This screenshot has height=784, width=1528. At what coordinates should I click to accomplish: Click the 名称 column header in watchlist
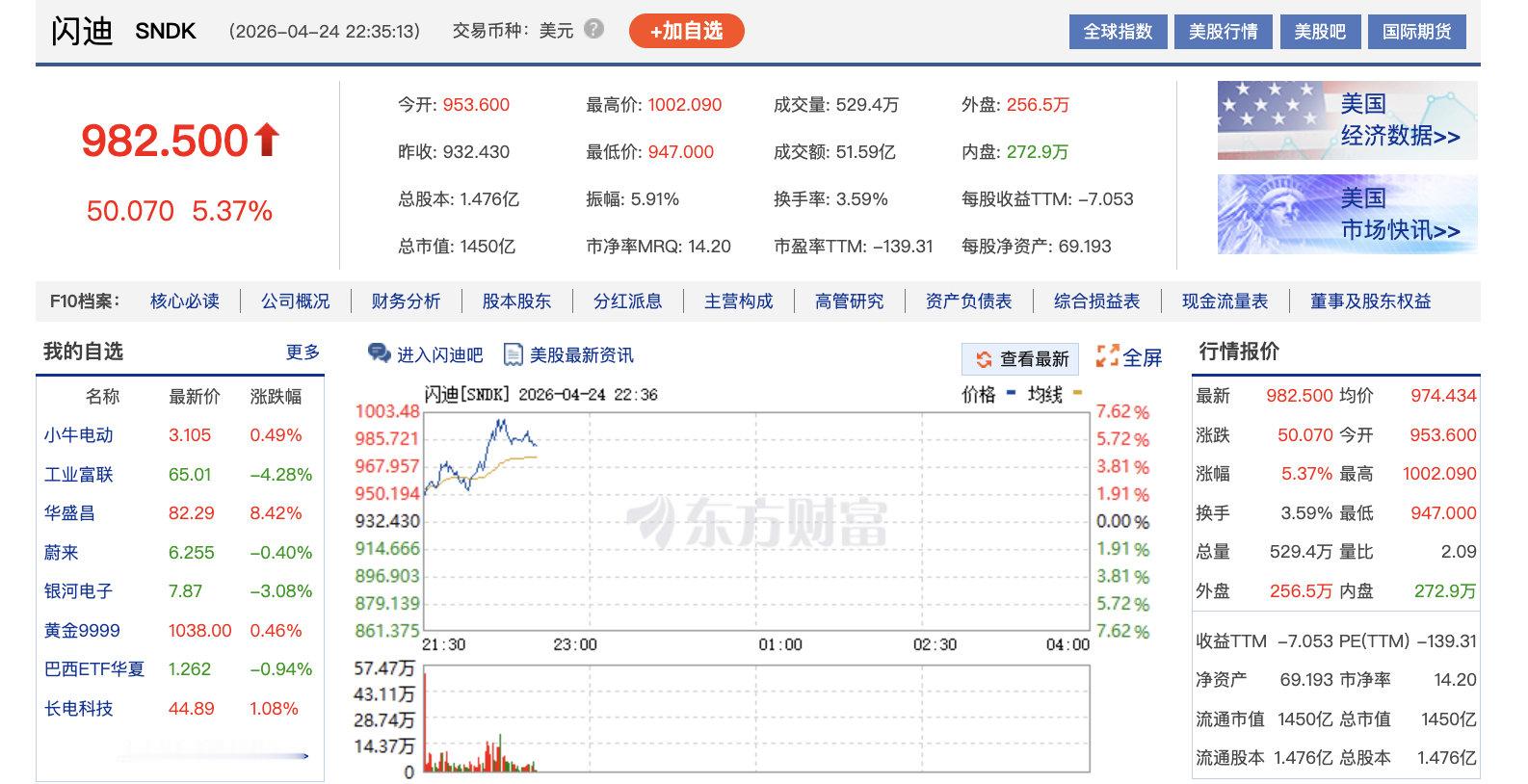(103, 397)
